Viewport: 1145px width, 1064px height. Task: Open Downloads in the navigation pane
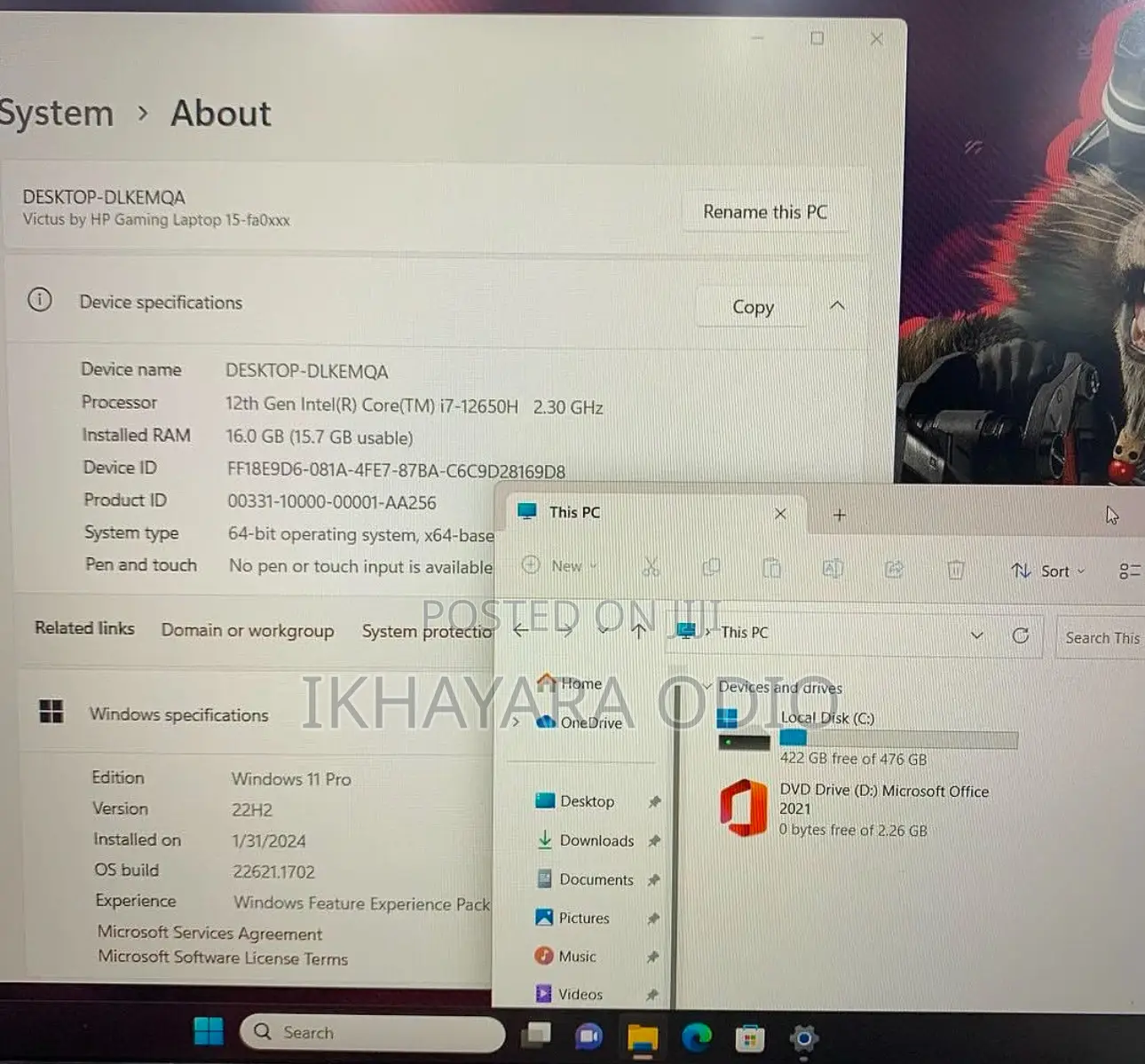tap(586, 840)
